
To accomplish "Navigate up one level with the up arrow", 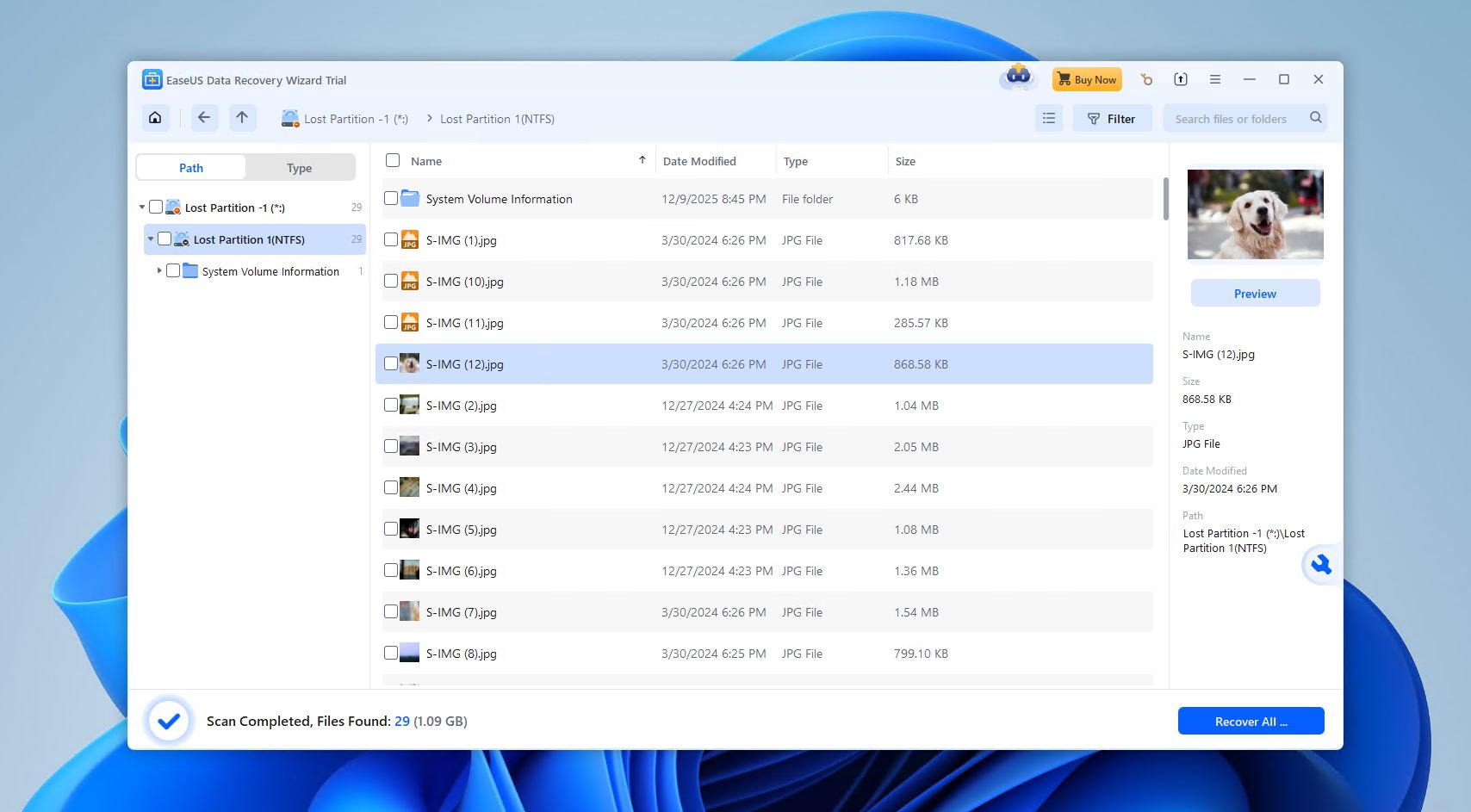I will [x=242, y=118].
